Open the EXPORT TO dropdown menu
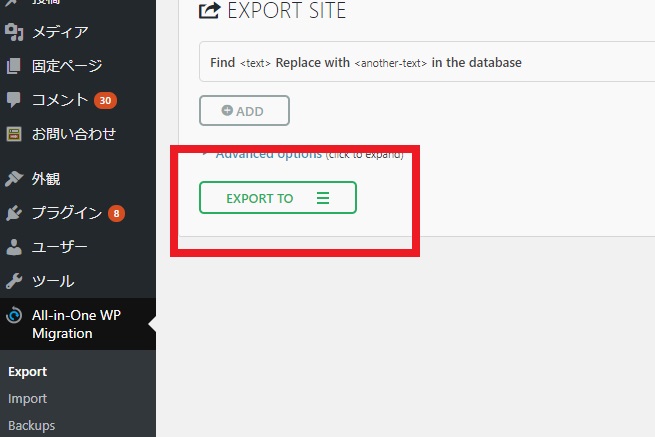Viewport: 655px width, 437px height. (x=278, y=198)
